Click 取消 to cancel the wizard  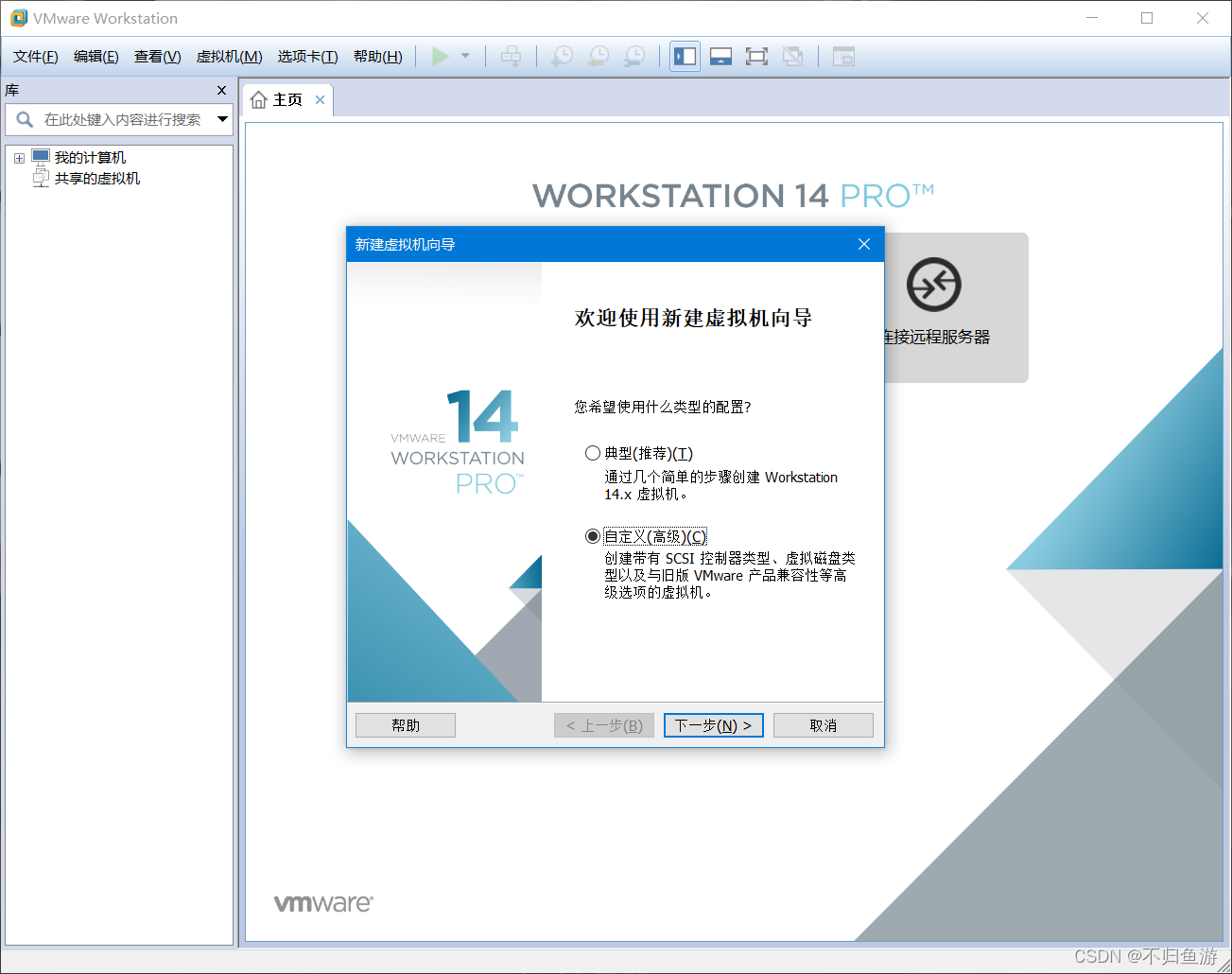point(824,725)
